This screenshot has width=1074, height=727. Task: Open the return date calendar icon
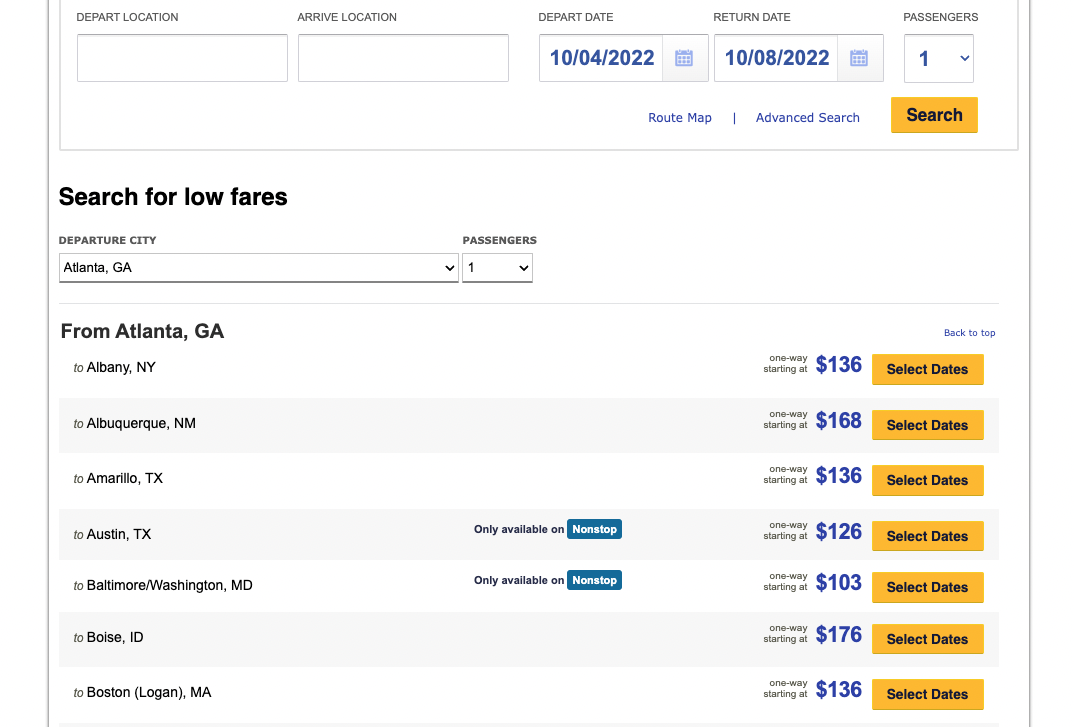[x=859, y=58]
